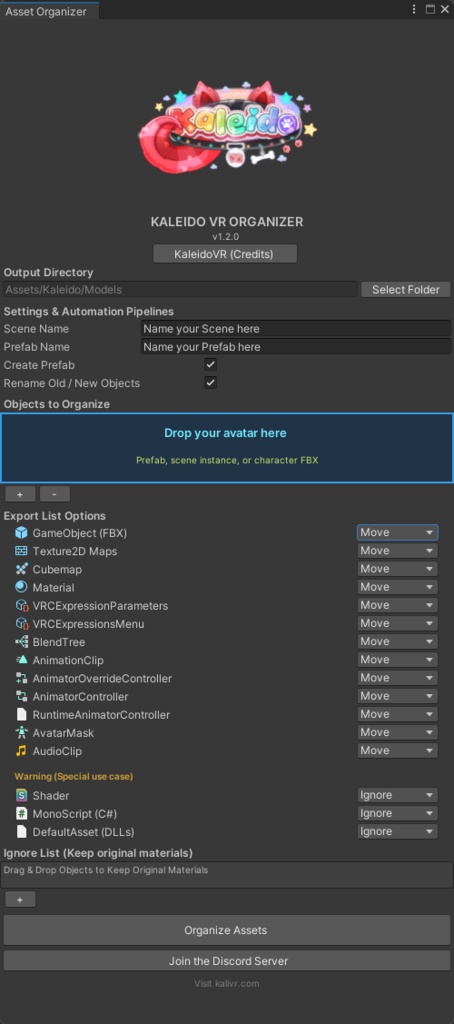Click the Scene Name input field
454x1024 pixels.
click(295, 328)
